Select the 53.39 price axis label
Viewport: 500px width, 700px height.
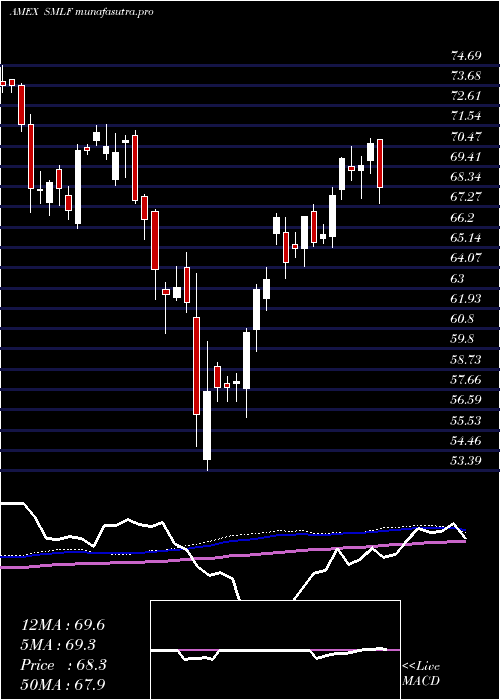[467, 460]
